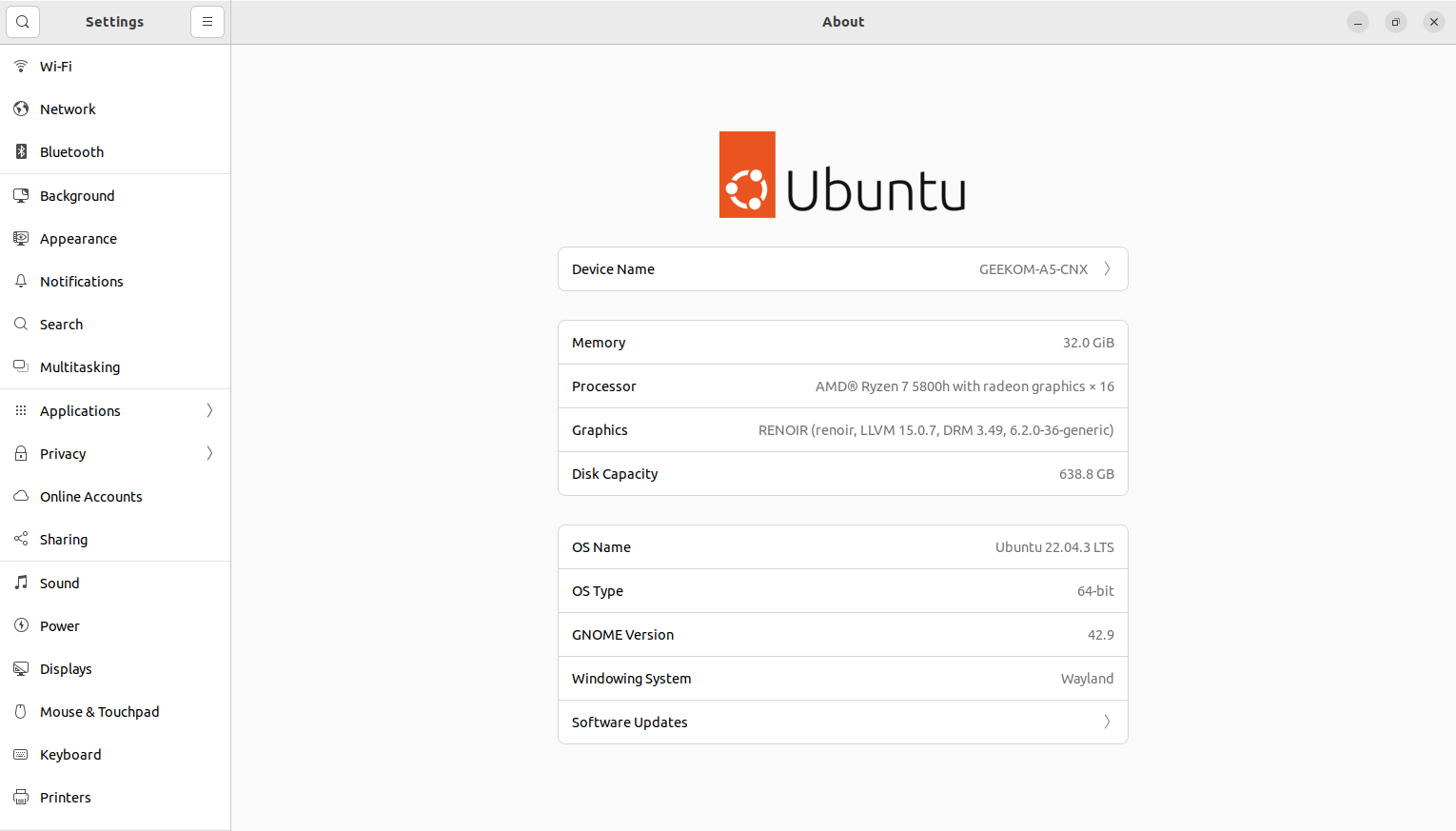
Task: Go to Network settings
Action: click(x=115, y=109)
